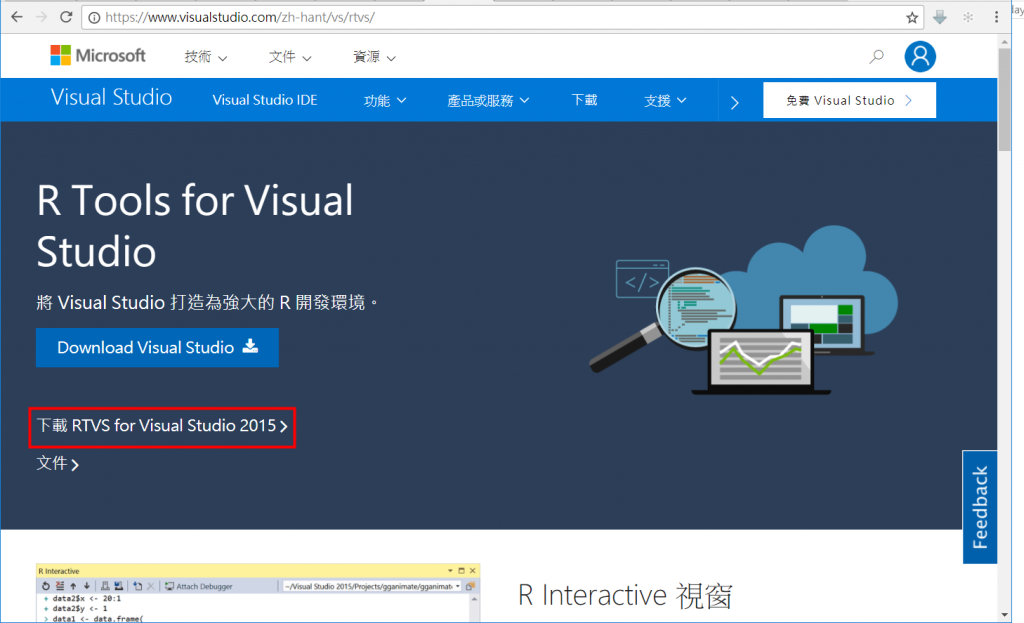Viewport: 1024px width, 623px height.
Task: Click the 將 Visual Studio 打造為強大的 R 開發環境 tagline
Action: [207, 302]
